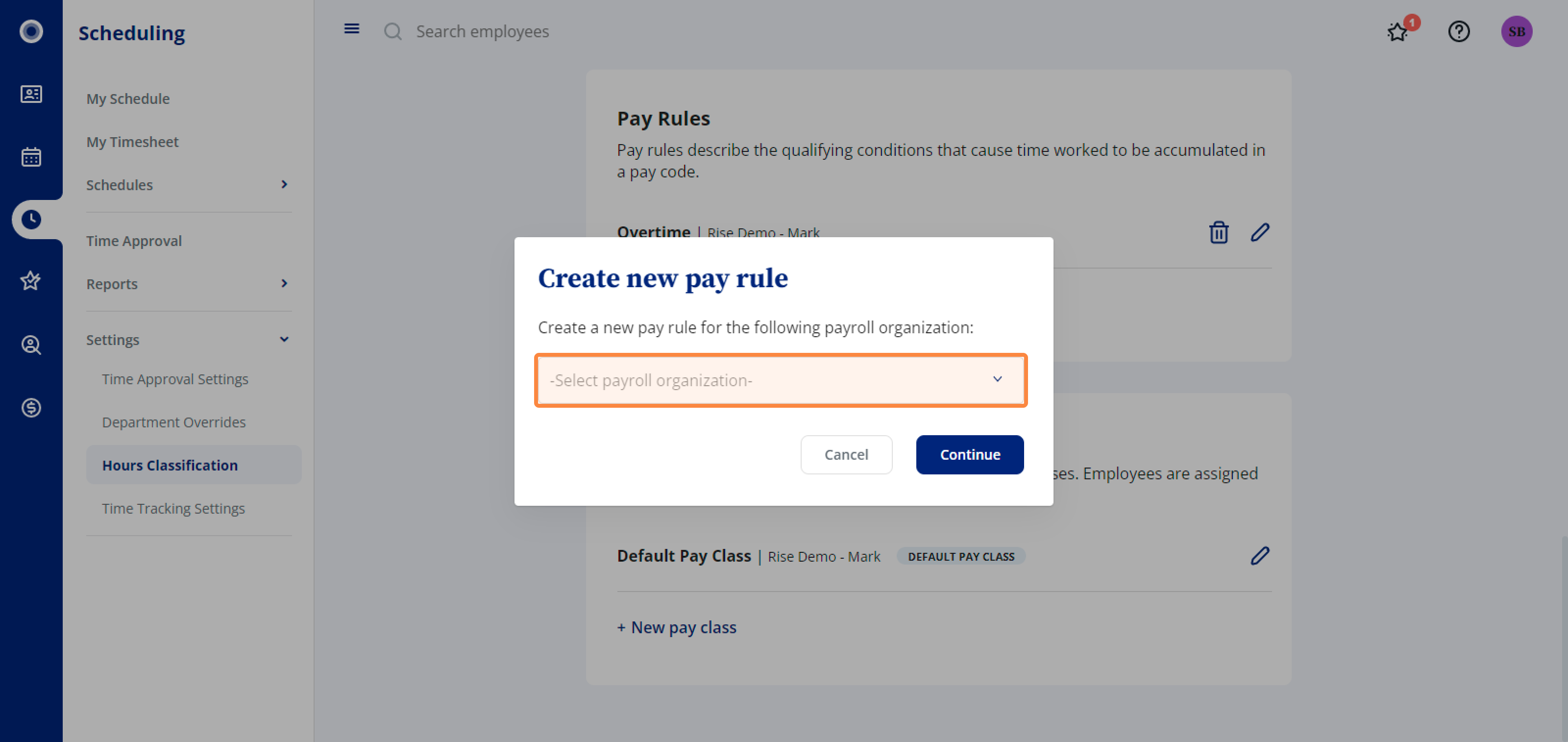Open the help question mark icon
Image resolution: width=1568 pixels, height=742 pixels.
click(x=1459, y=31)
